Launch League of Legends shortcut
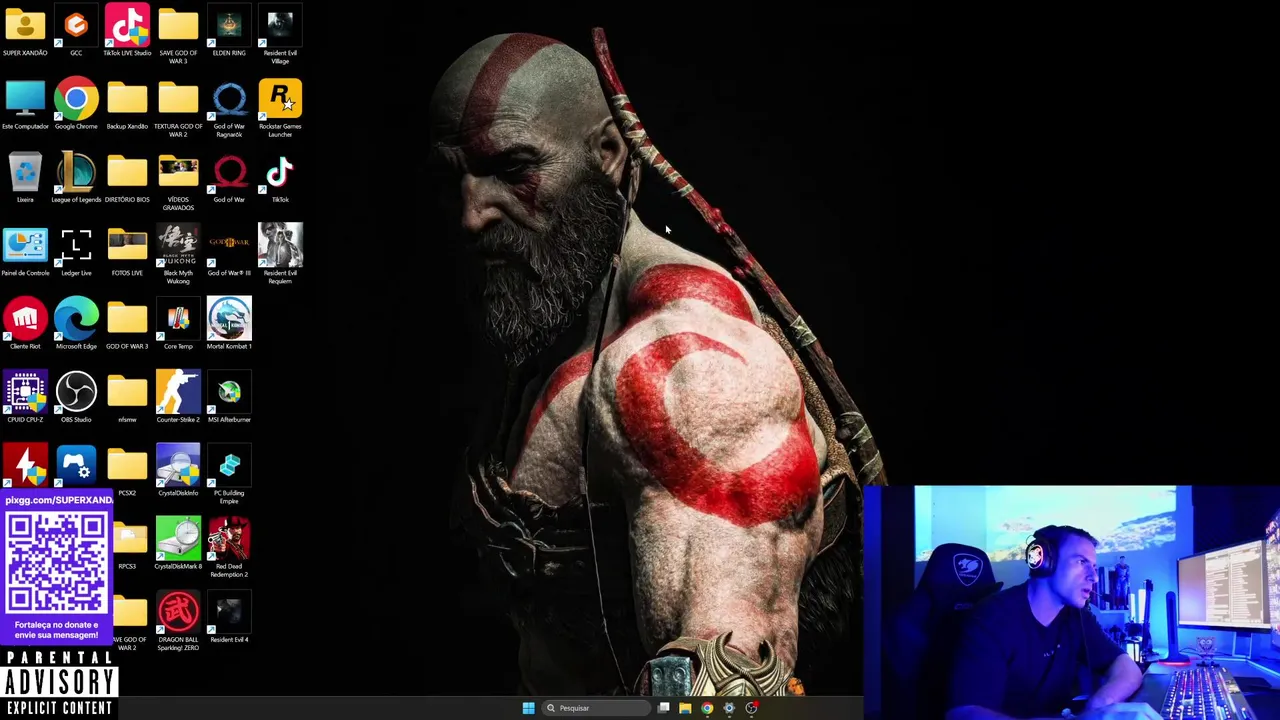Image resolution: width=1280 pixels, height=720 pixels. point(76,178)
